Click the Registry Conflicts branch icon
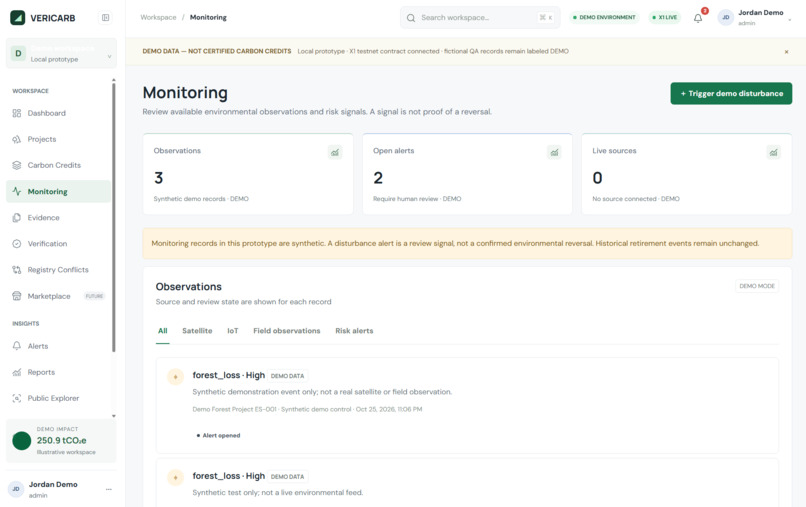Screen dimensions: 806x507 (17, 270)
